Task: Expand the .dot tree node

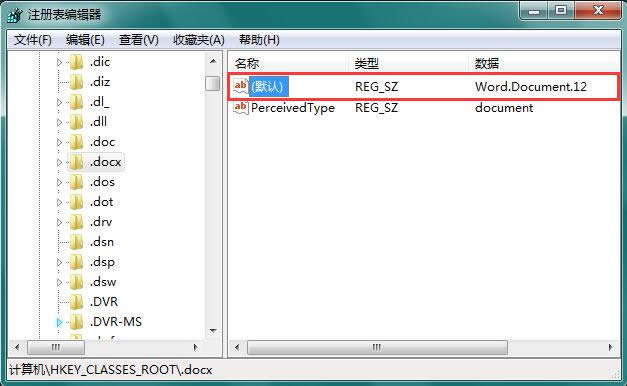Action: 59,202
